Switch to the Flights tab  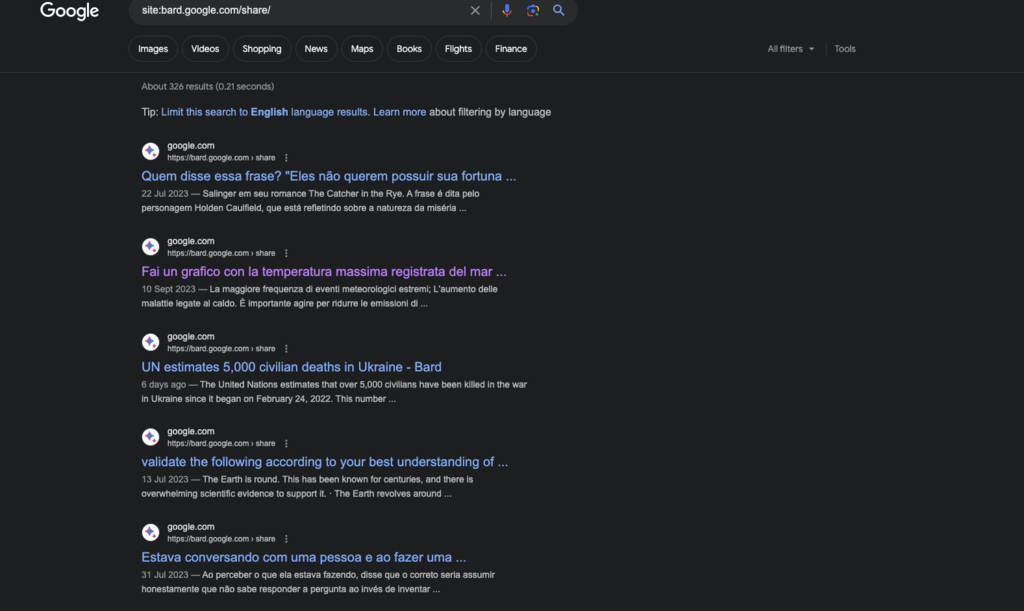tap(458, 49)
